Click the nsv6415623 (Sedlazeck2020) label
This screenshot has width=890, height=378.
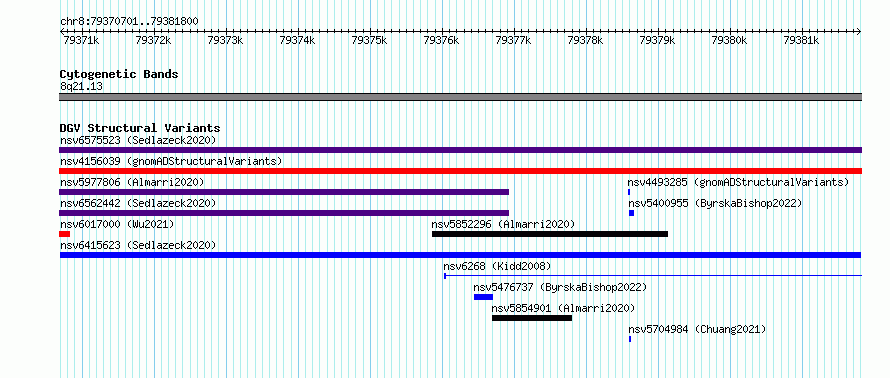138,245
